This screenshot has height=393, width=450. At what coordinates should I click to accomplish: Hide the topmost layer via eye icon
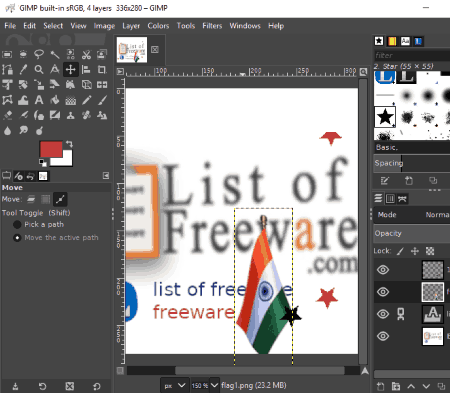383,270
